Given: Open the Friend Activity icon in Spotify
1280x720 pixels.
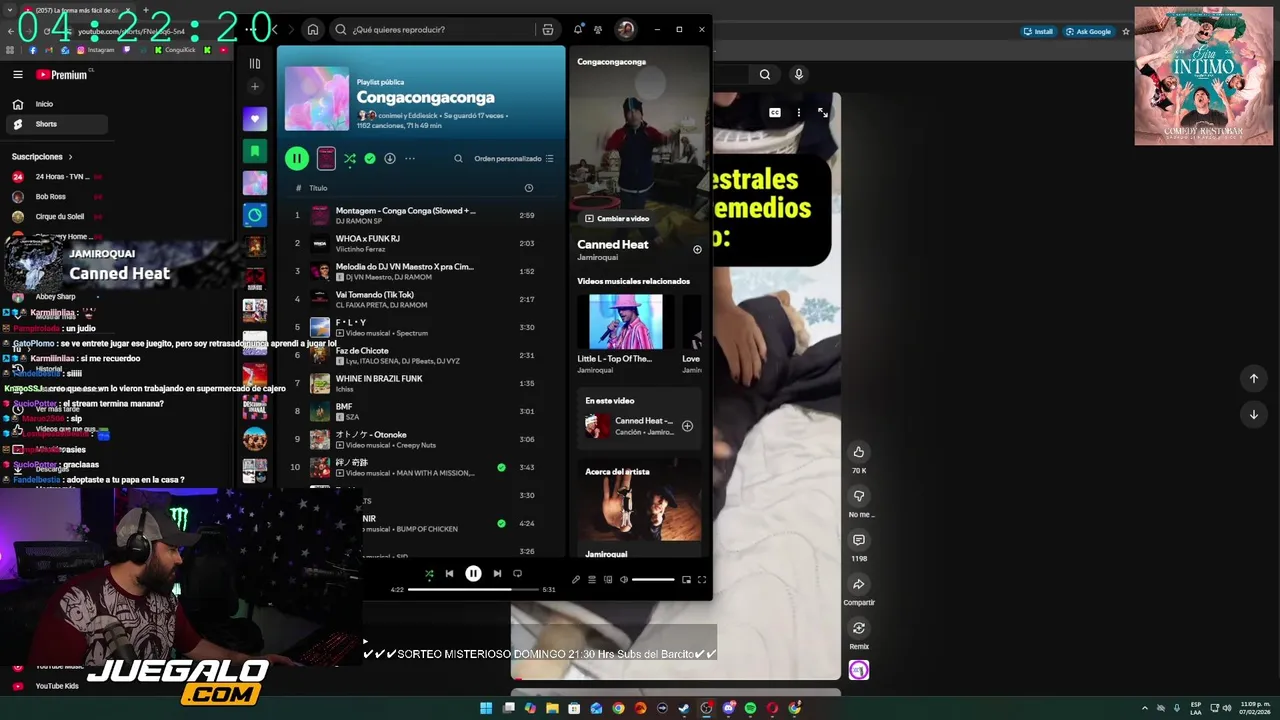Looking at the screenshot, I should pyautogui.click(x=598, y=30).
